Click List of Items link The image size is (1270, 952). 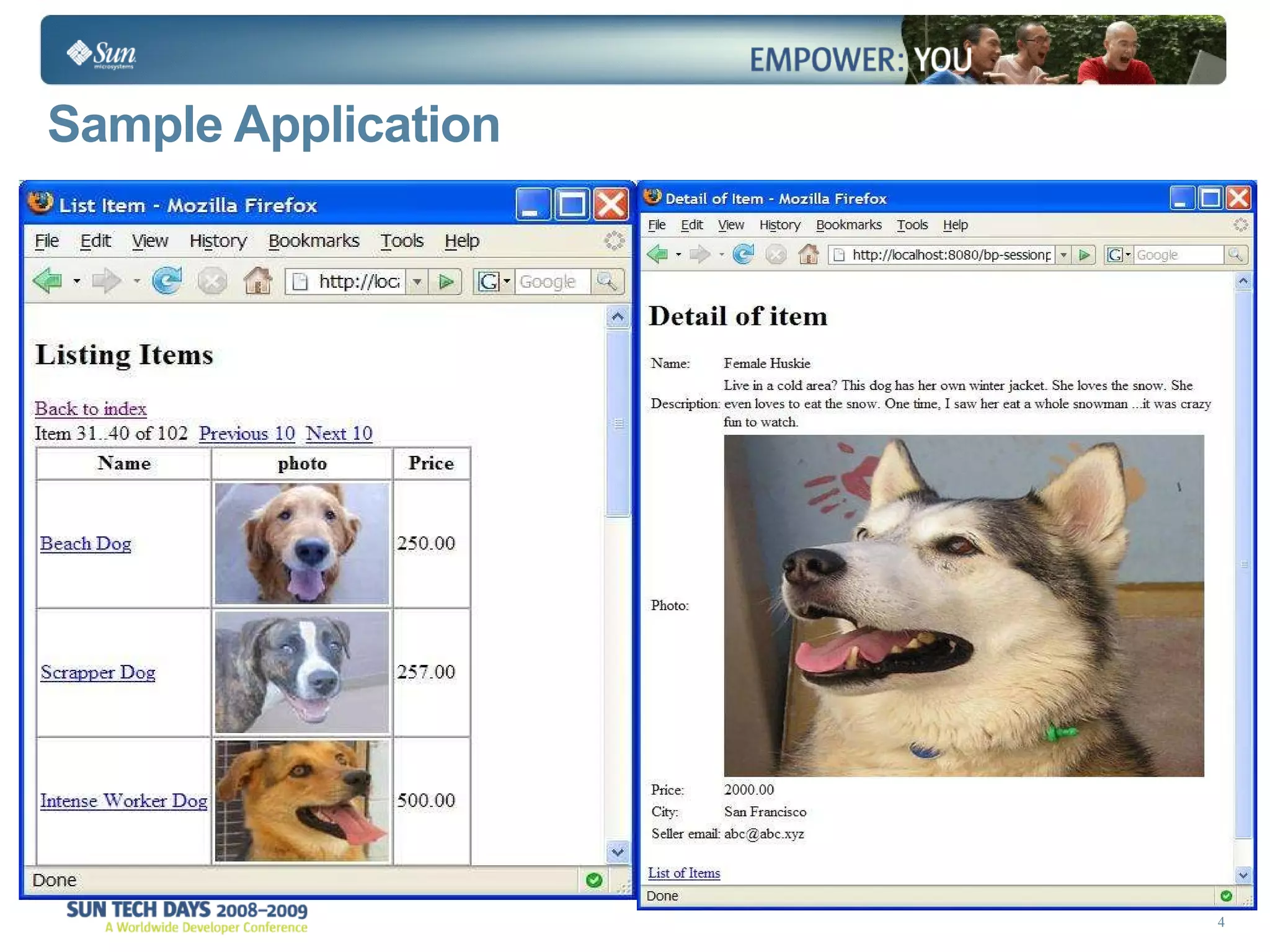684,873
